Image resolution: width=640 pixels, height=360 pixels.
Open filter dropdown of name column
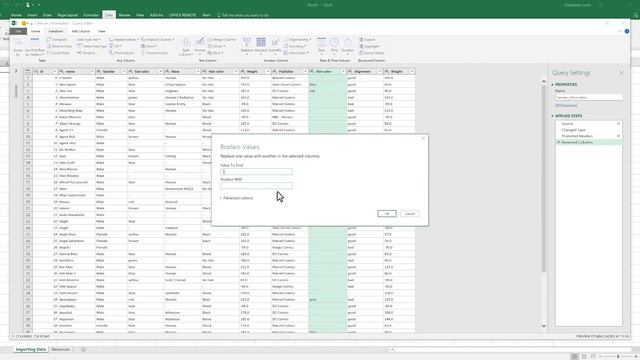[92, 71]
